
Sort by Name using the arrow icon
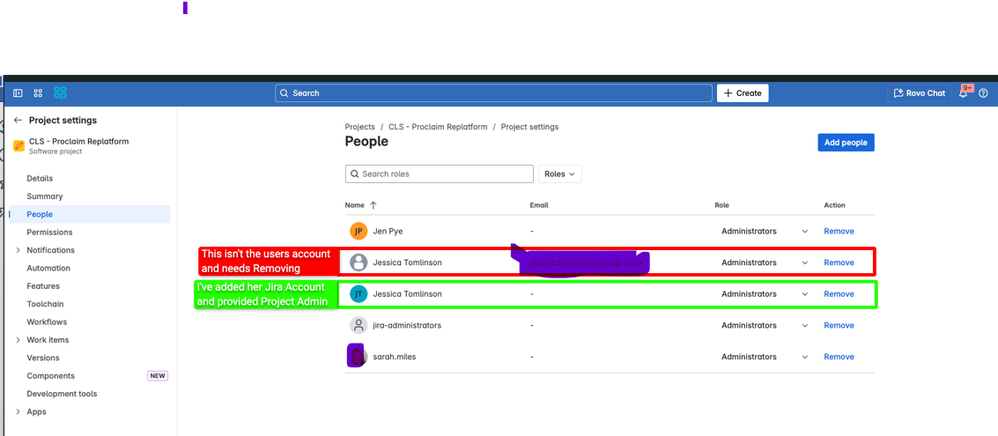[x=373, y=205]
